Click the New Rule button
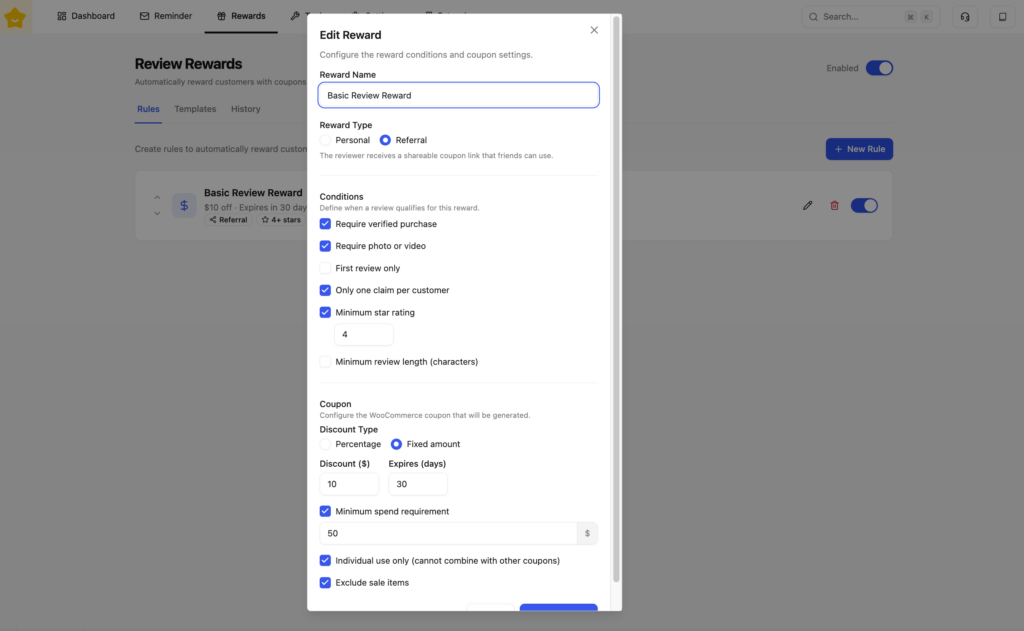The height and width of the screenshot is (631, 1024). click(x=859, y=149)
